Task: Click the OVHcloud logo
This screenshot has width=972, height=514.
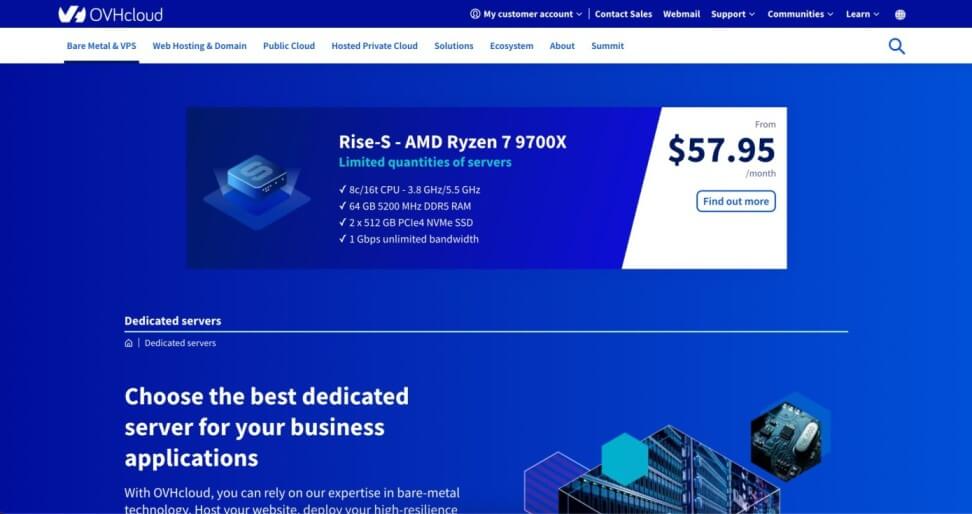Action: pos(110,14)
